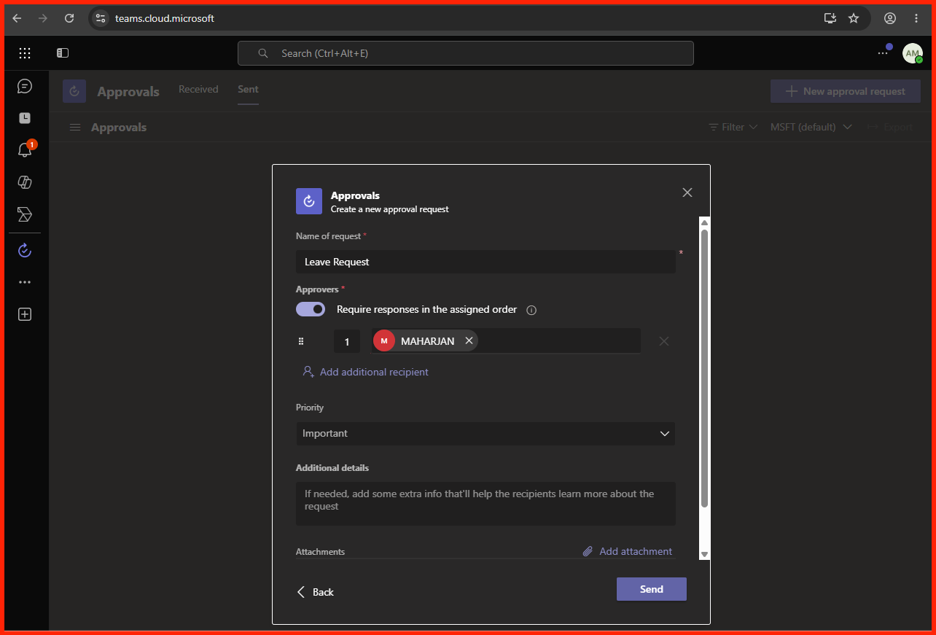
Task: Click New approval request button
Action: point(845,91)
